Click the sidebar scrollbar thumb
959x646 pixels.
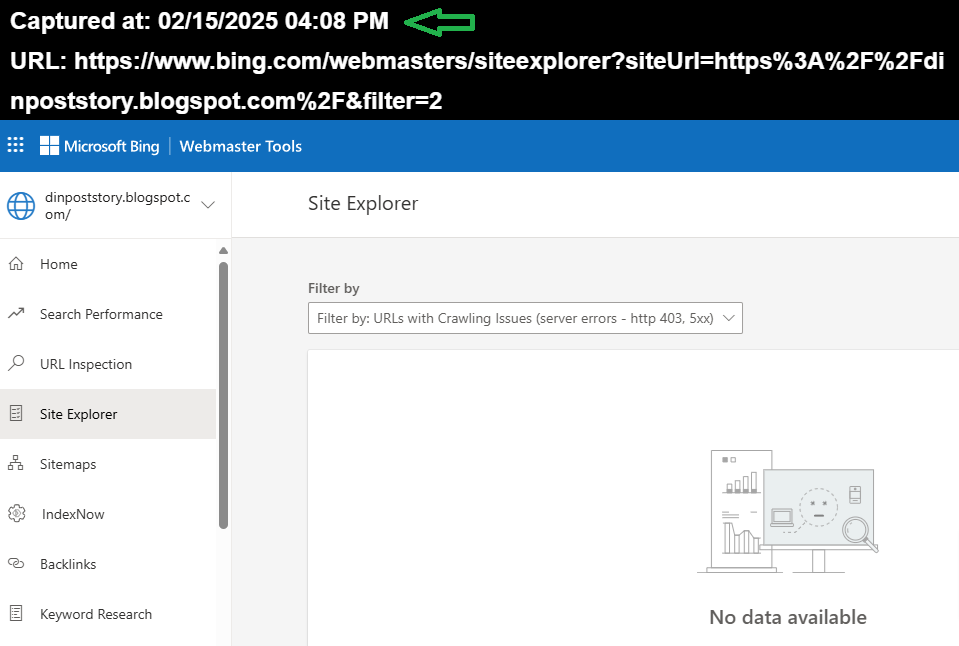[223, 395]
